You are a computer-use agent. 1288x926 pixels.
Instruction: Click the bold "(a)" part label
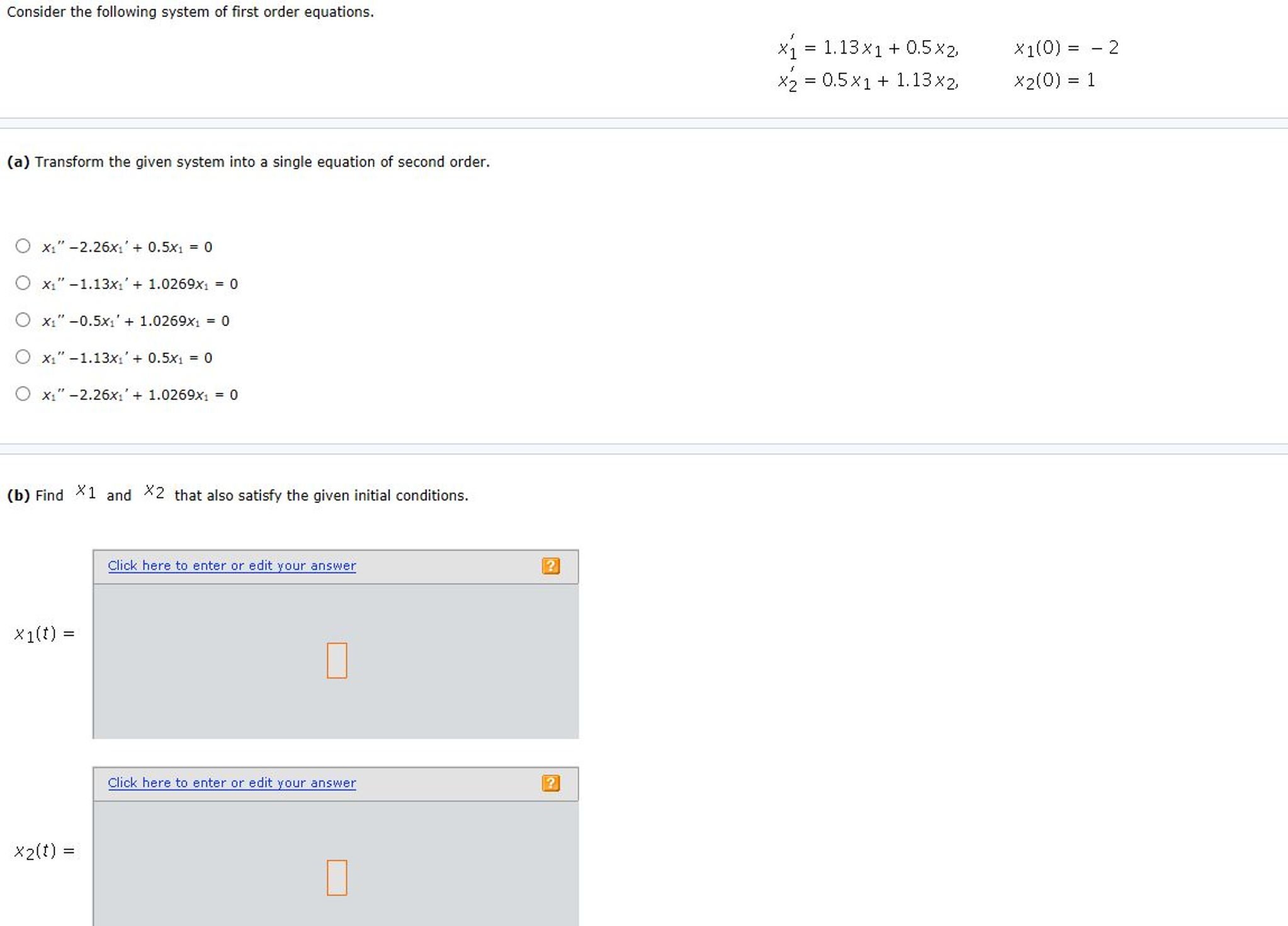18,162
